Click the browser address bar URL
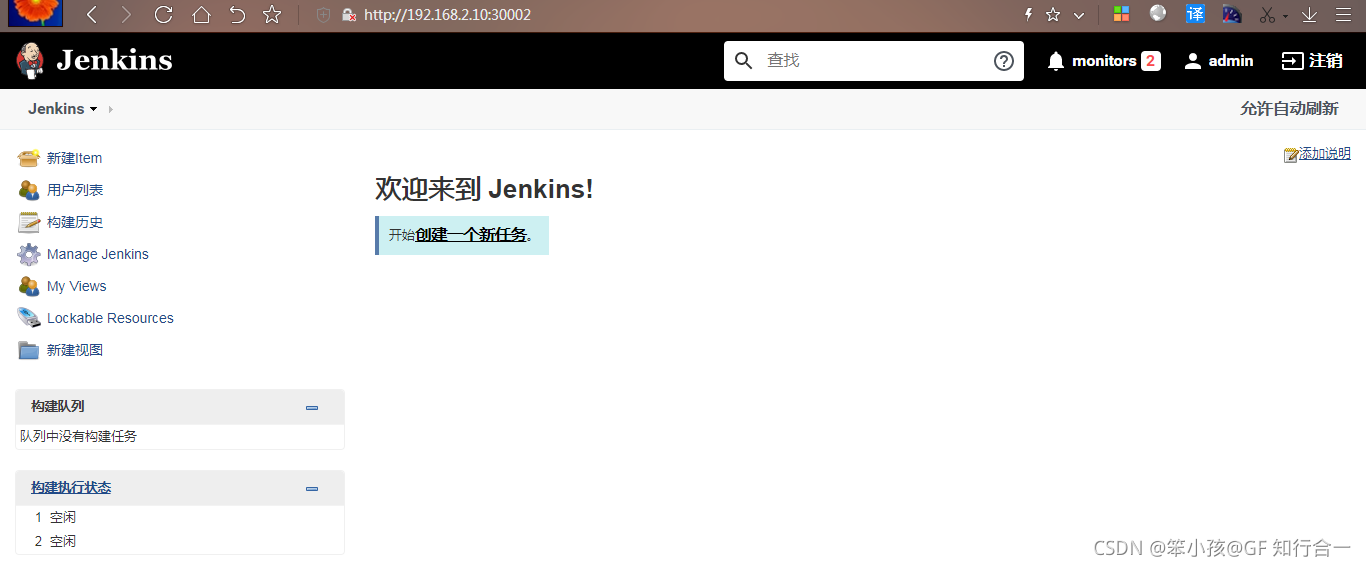Image resolution: width=1366 pixels, height=566 pixels. coord(447,15)
